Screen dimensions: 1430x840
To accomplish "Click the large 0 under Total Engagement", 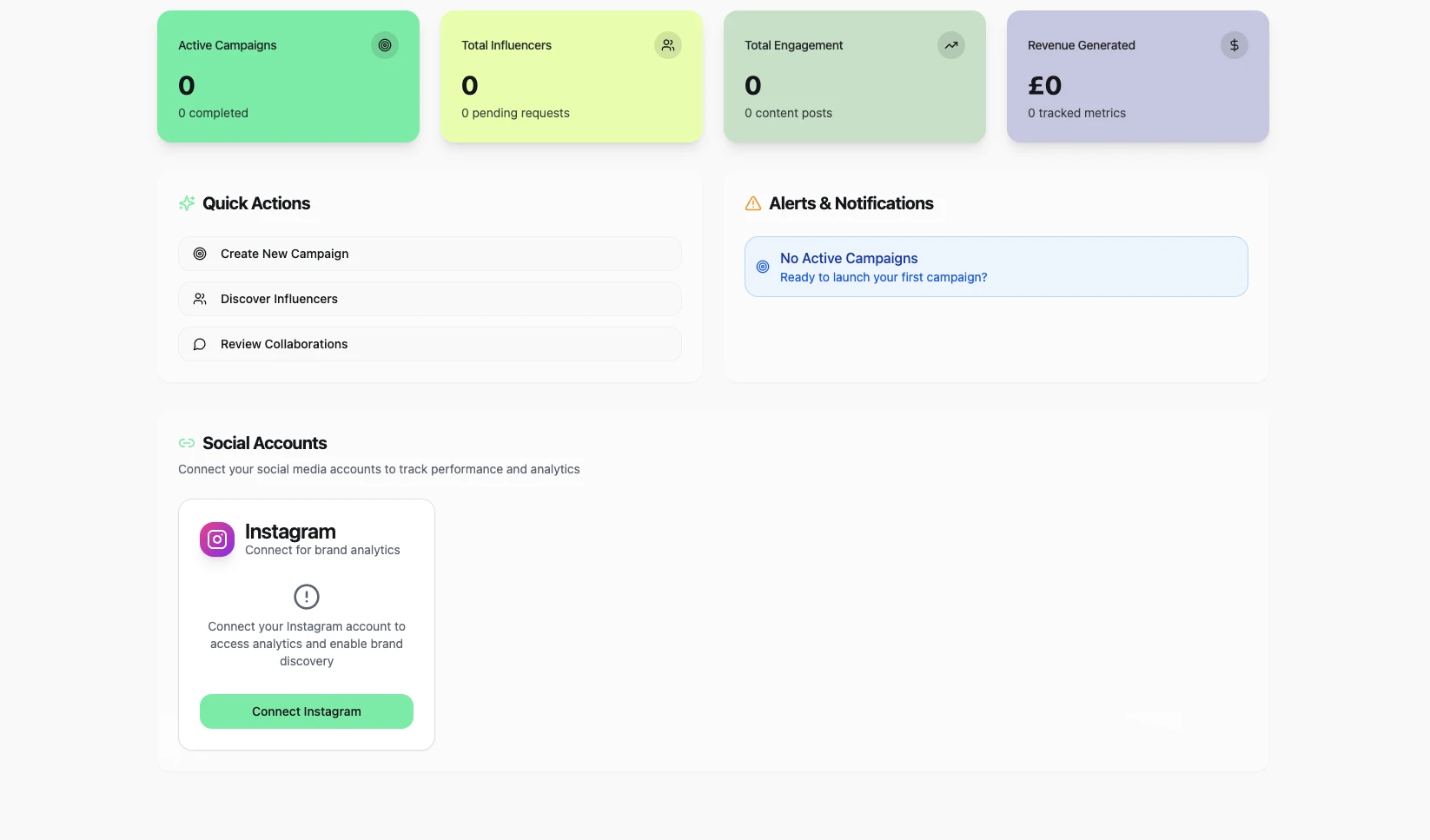I will click(753, 85).
